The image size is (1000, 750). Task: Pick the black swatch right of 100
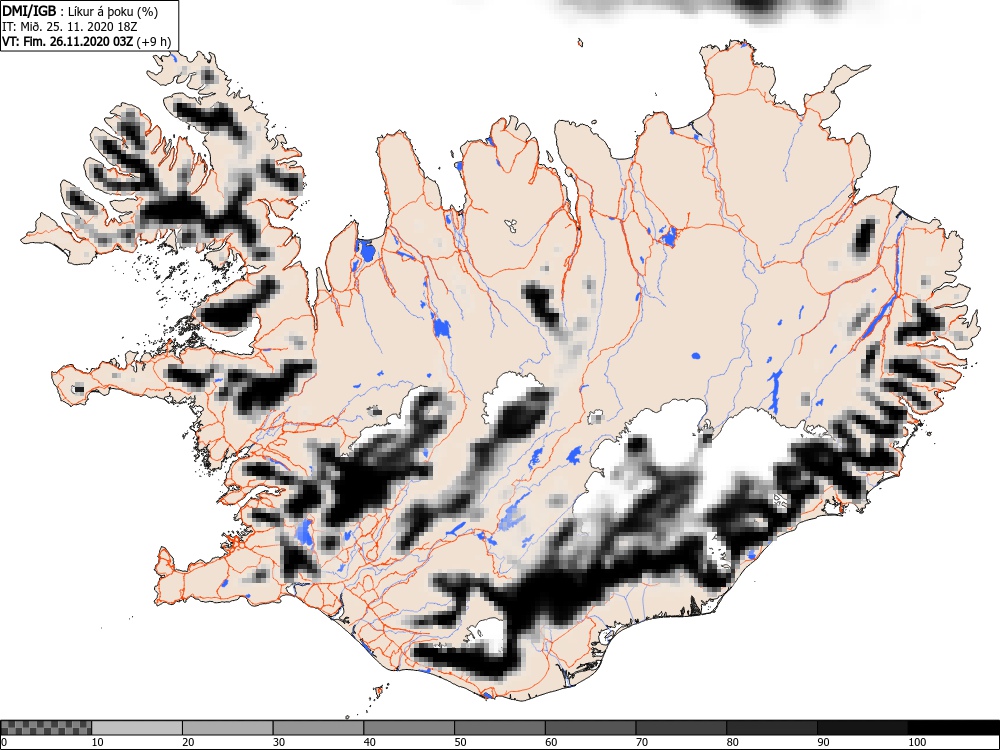pyautogui.click(x=953, y=728)
